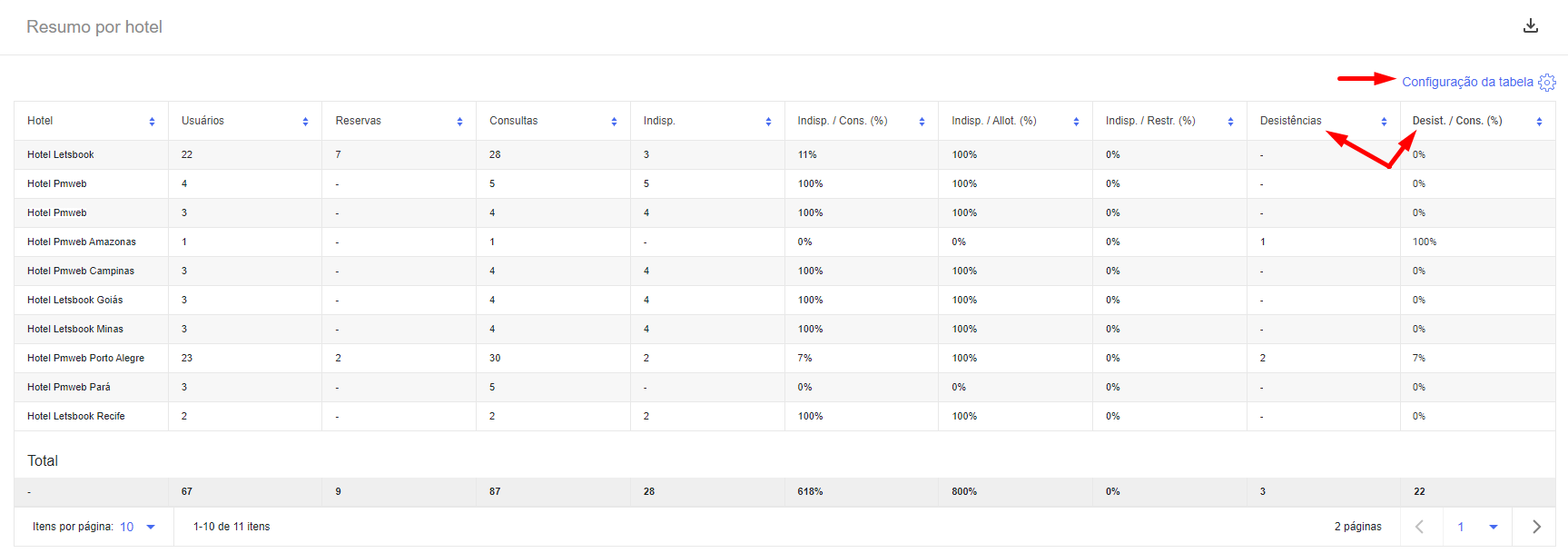Open items per page dropdown
This screenshot has height=553, width=1568.
pos(138,527)
